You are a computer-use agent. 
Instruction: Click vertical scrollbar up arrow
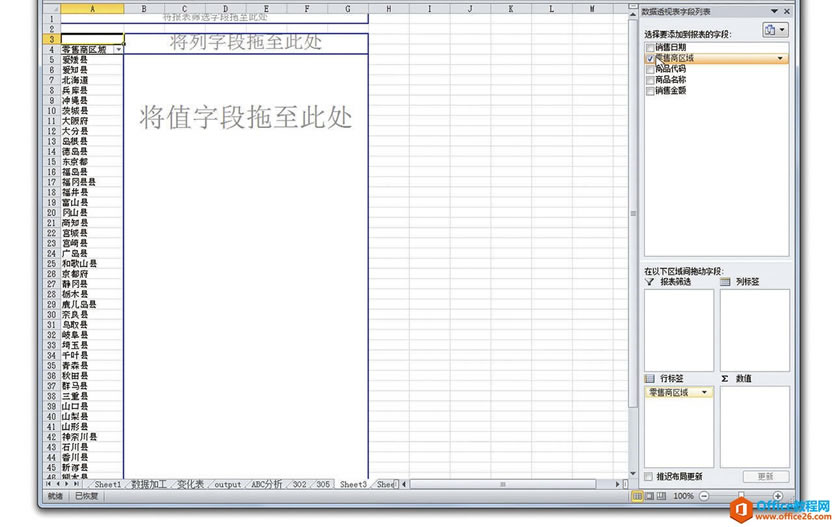tap(633, 16)
